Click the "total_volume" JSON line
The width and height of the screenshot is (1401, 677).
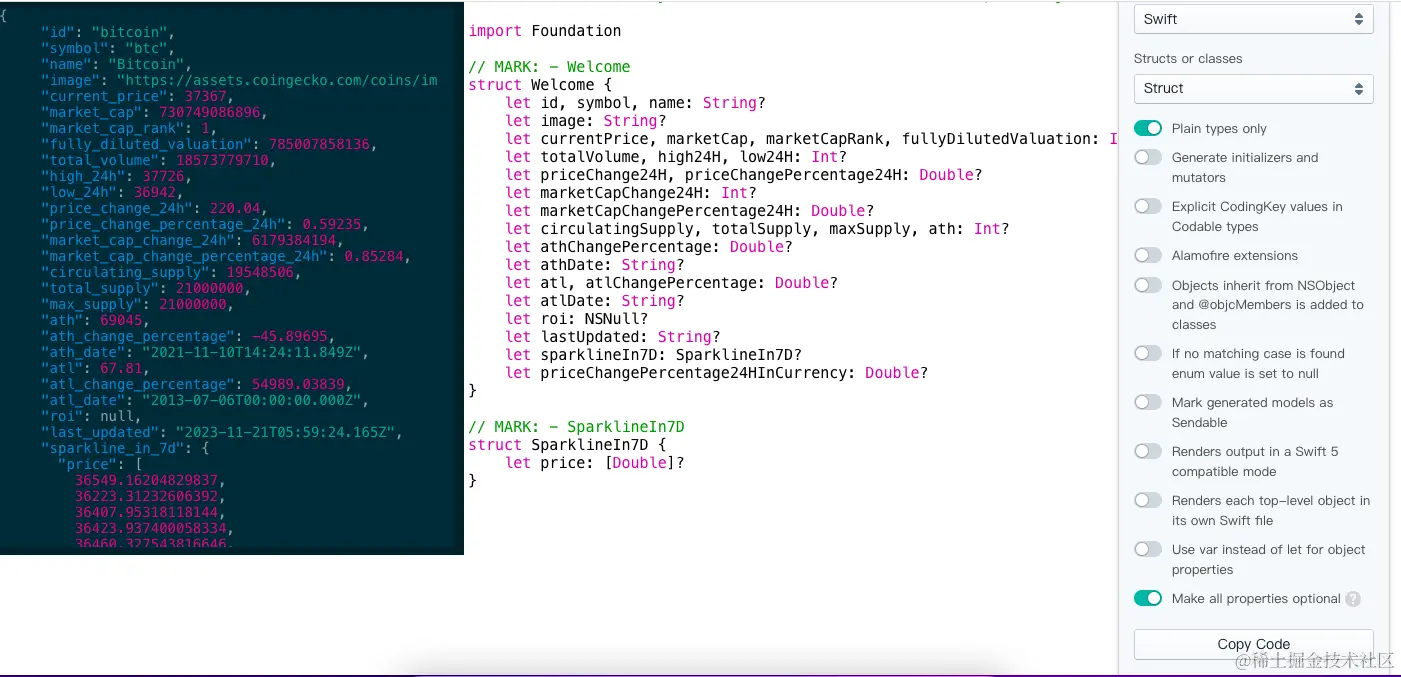pos(158,160)
